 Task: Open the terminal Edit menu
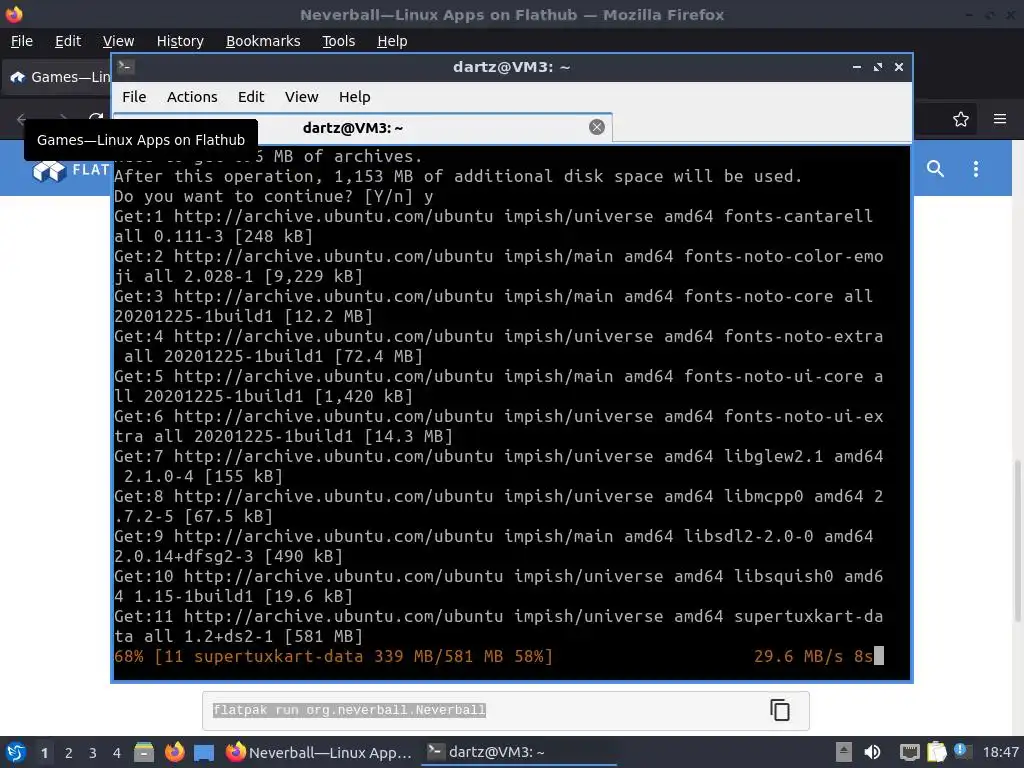click(x=251, y=97)
